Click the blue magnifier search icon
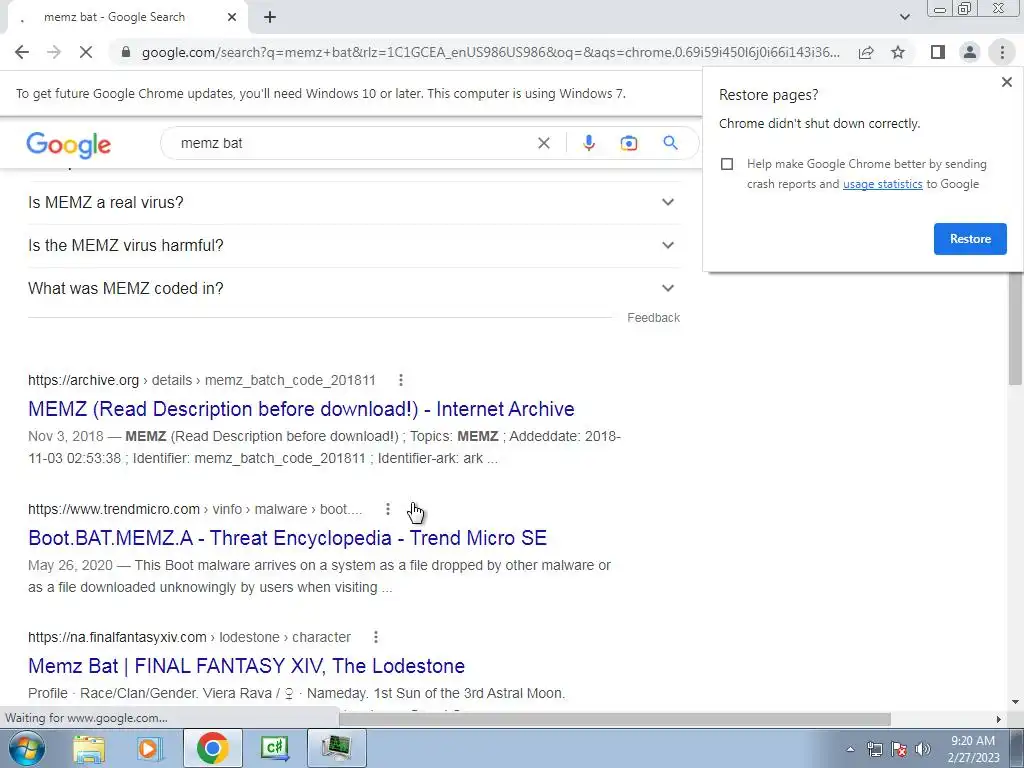Screen dimensions: 1024x768 [x=670, y=143]
